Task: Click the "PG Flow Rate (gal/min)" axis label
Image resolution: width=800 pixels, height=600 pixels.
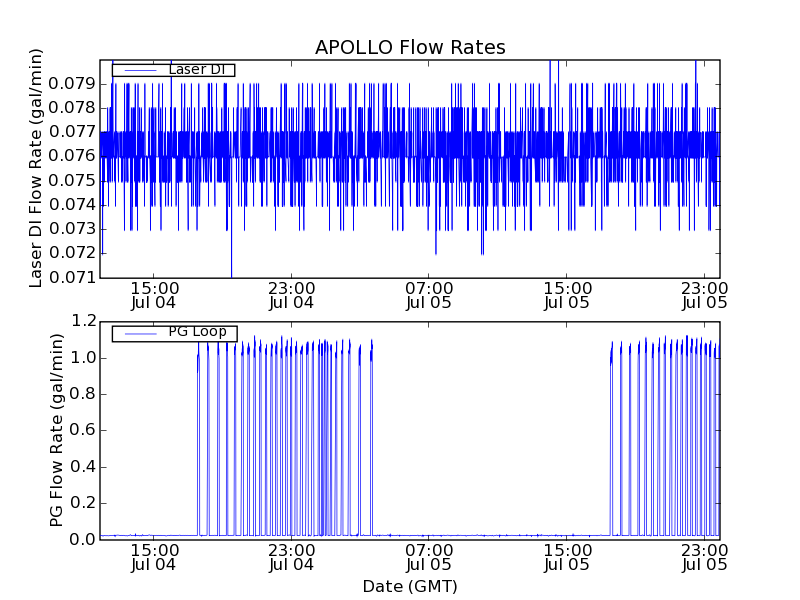Action: pyautogui.click(x=57, y=430)
